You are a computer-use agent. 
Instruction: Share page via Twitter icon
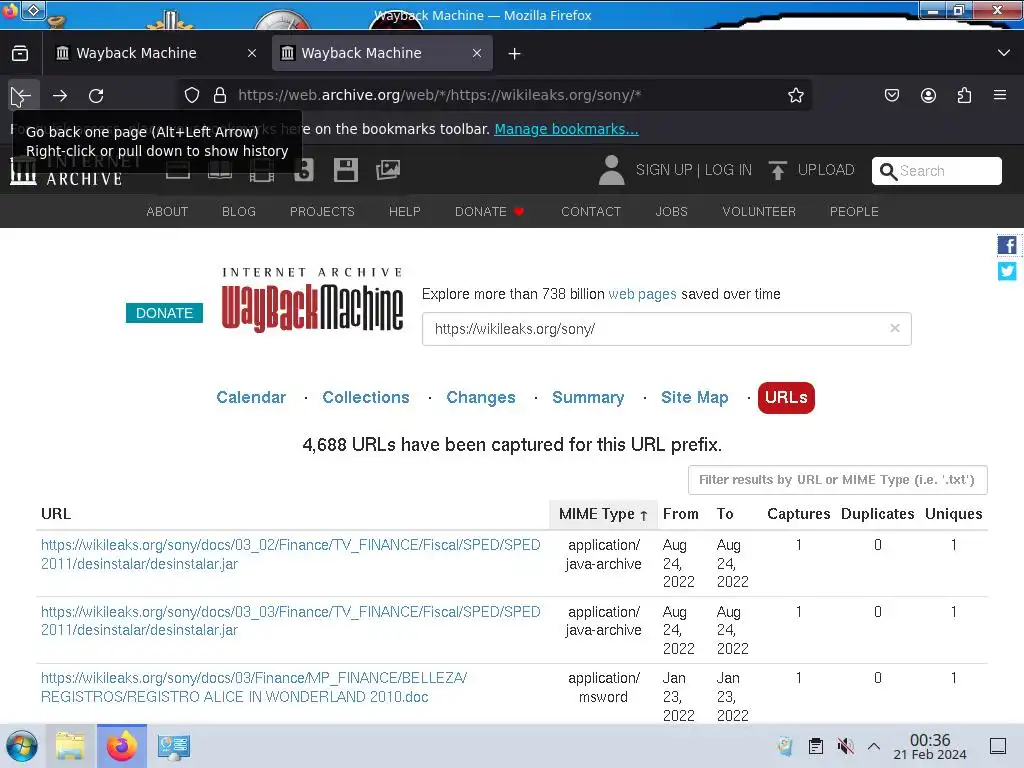(1006, 270)
